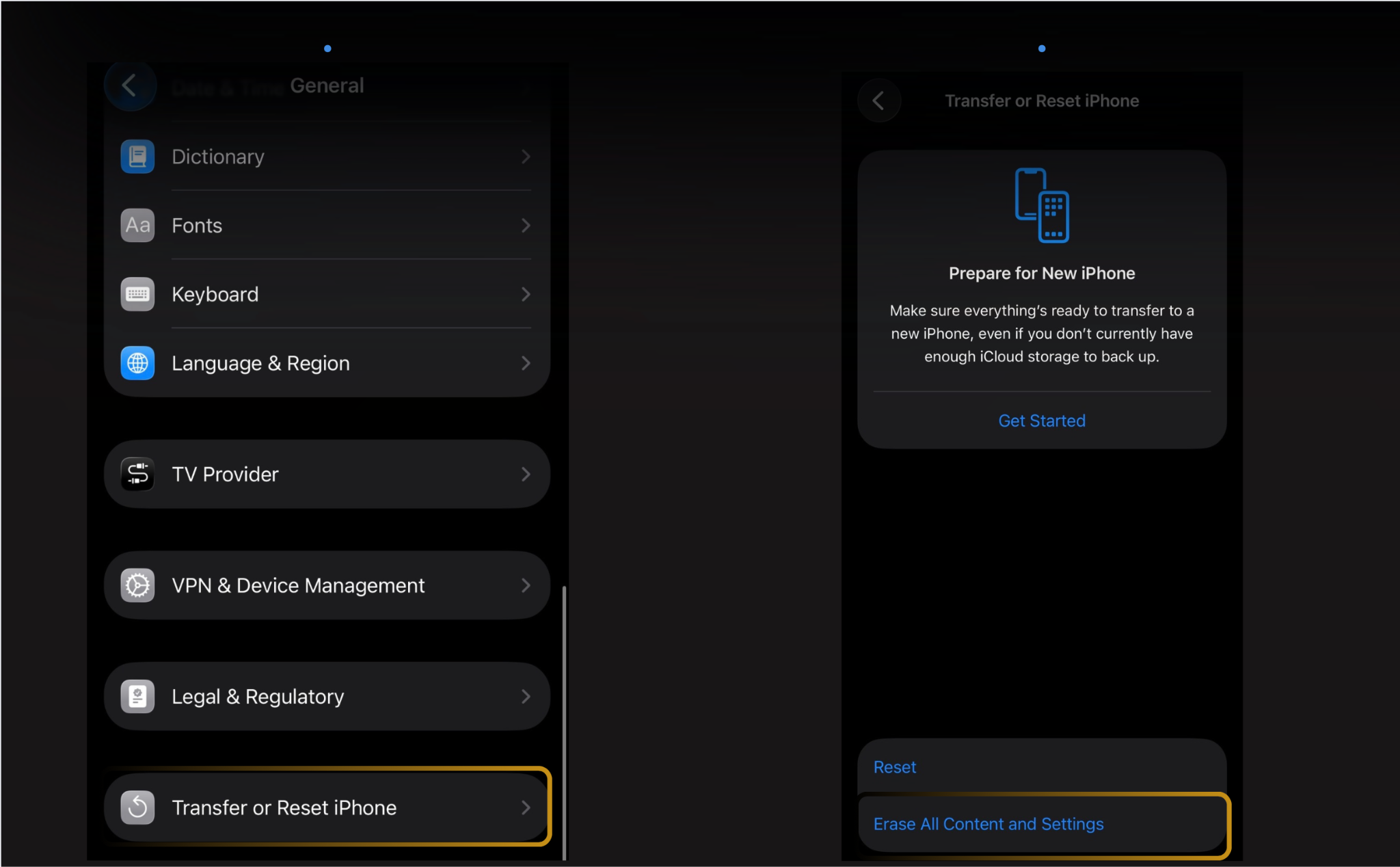This screenshot has height=867, width=1400.
Task: Choose Erase All Content and Settings
Action: click(988, 824)
